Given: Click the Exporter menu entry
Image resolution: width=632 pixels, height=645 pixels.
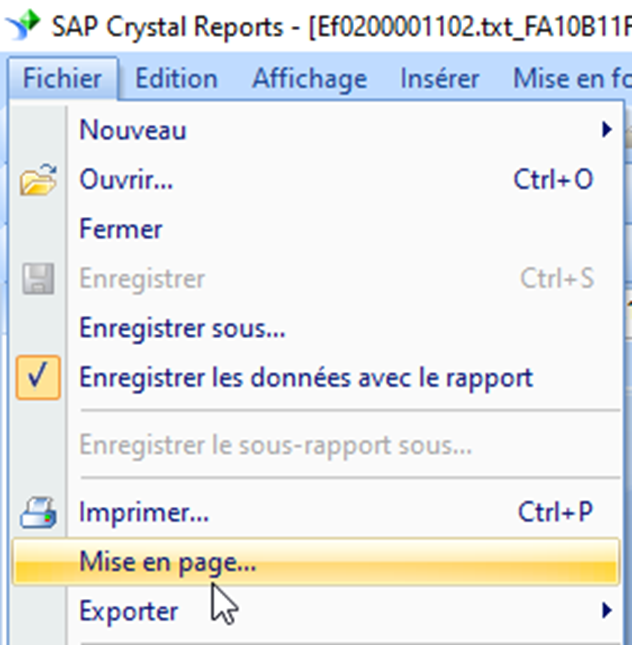Looking at the screenshot, I should pos(129,610).
